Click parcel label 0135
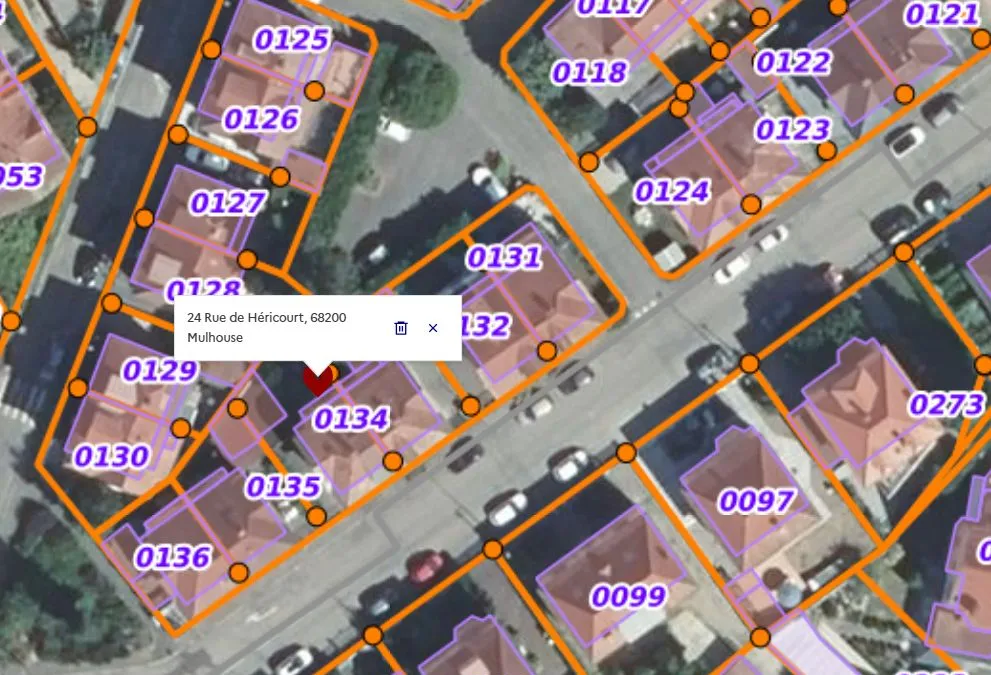This screenshot has height=675, width=991. pyautogui.click(x=283, y=487)
